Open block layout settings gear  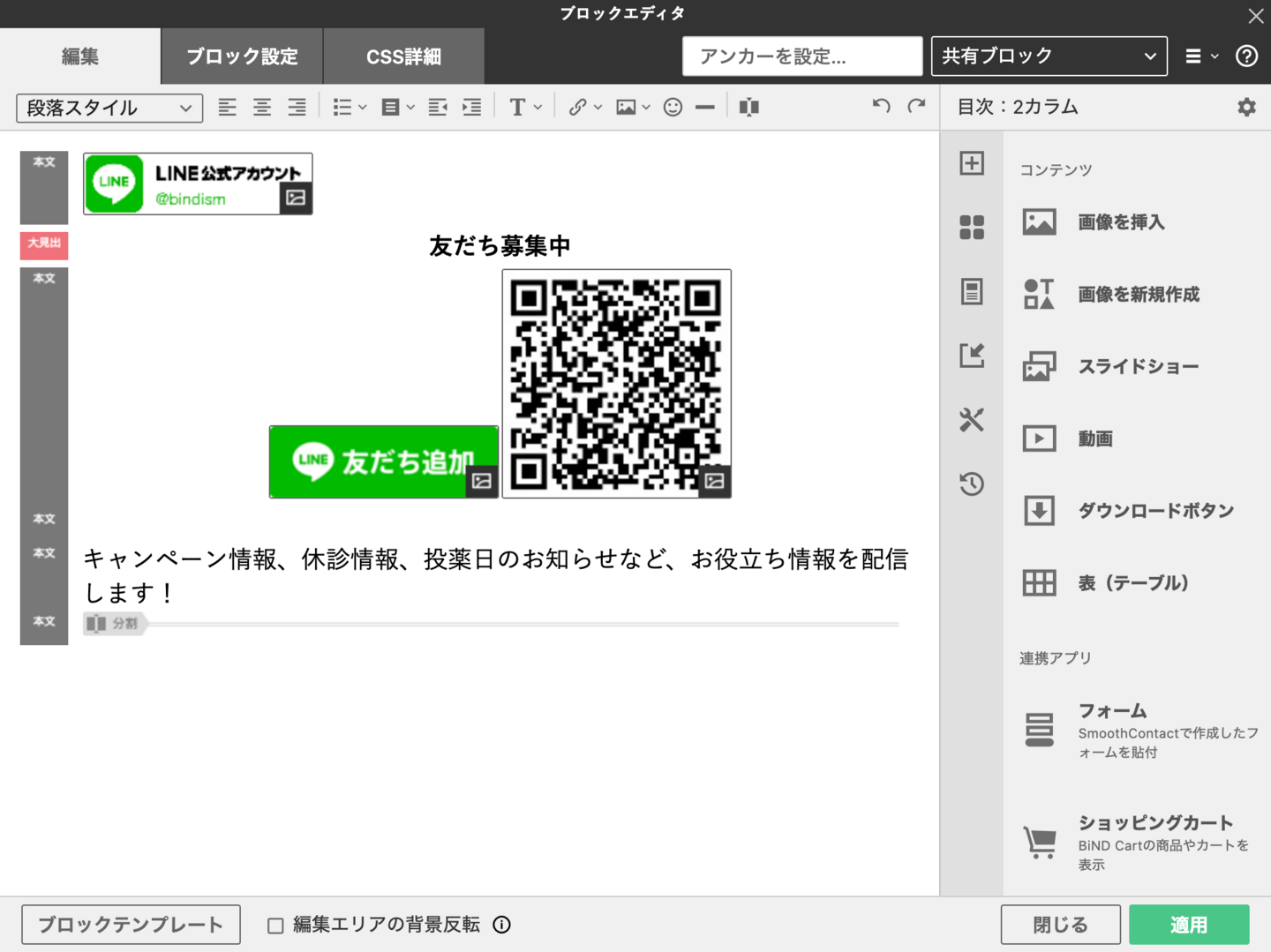point(1246,107)
